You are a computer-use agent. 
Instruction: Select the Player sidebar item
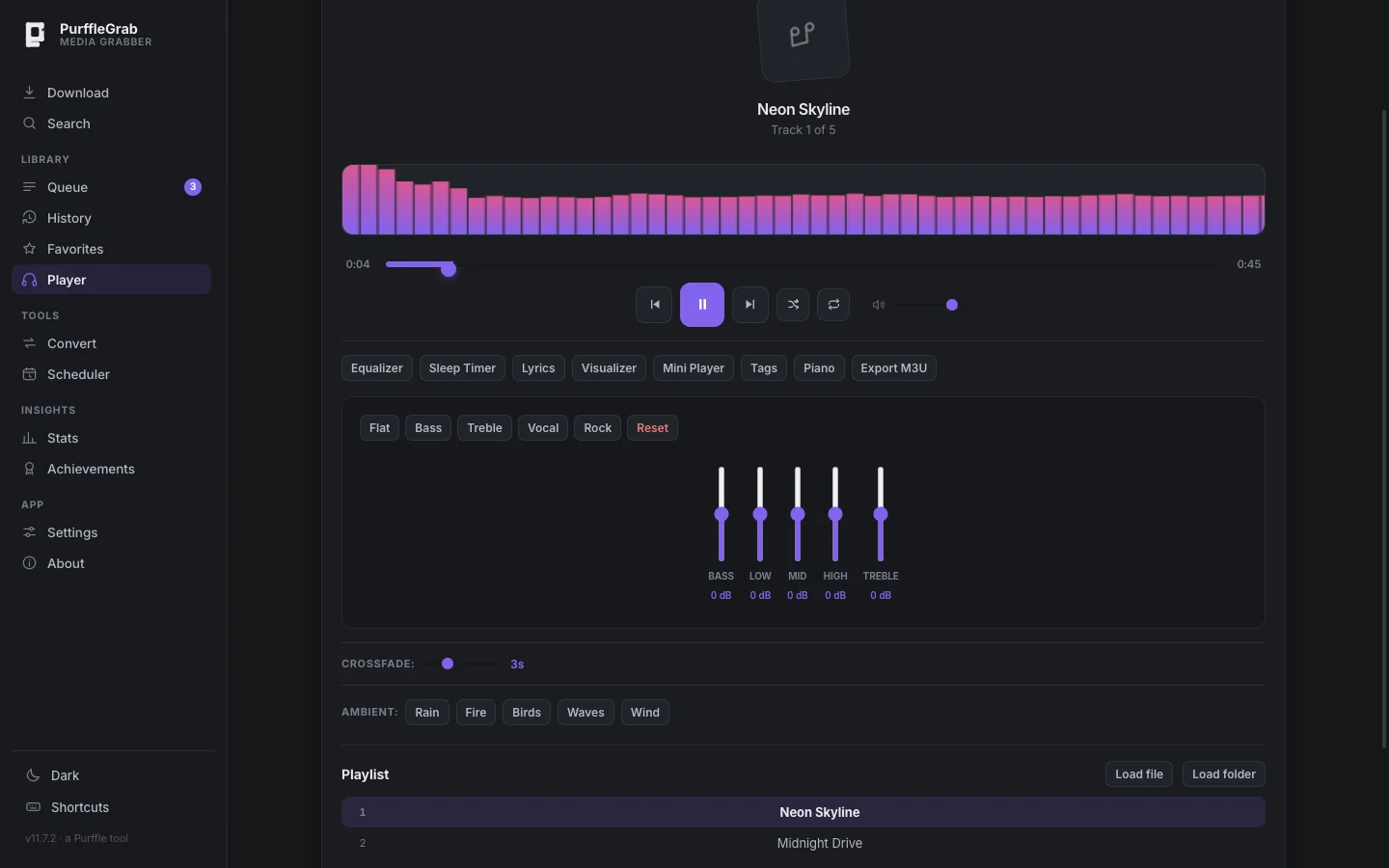click(111, 280)
